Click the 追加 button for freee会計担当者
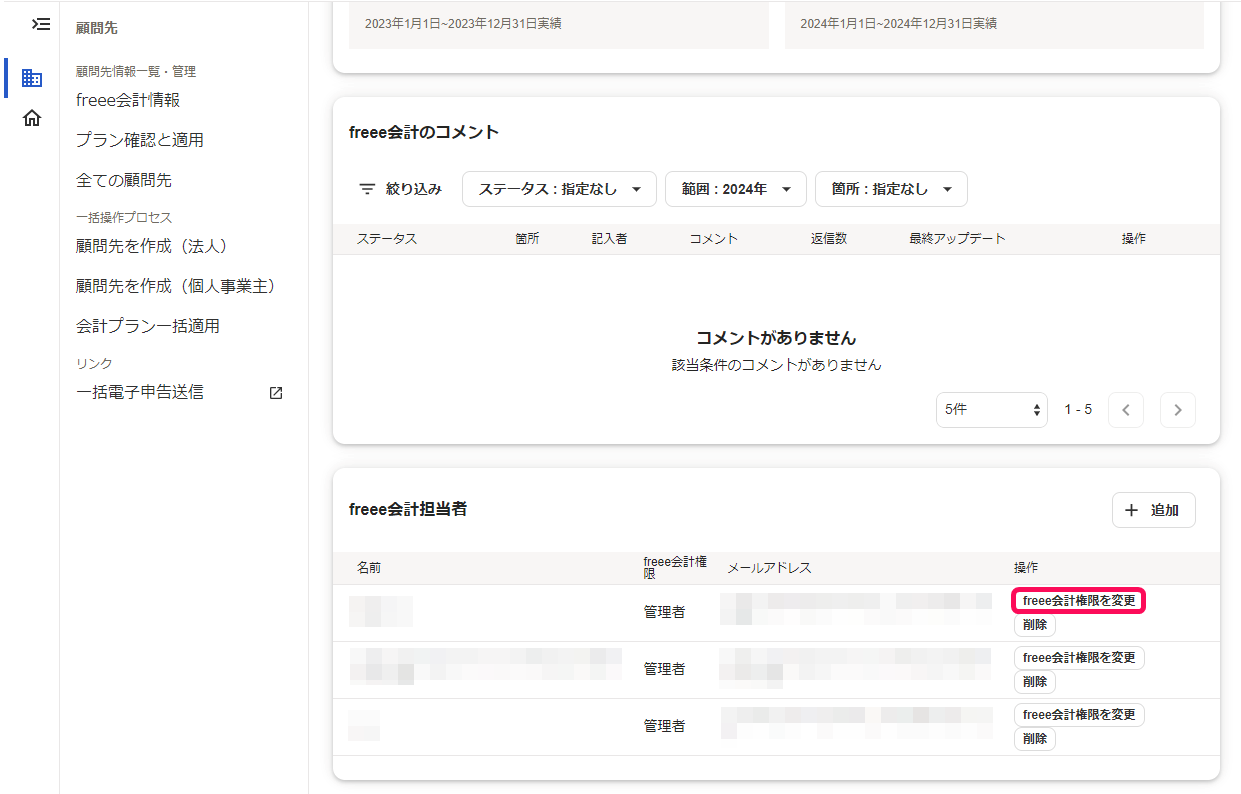Screen dimensions: 1241x794 coord(1154,510)
